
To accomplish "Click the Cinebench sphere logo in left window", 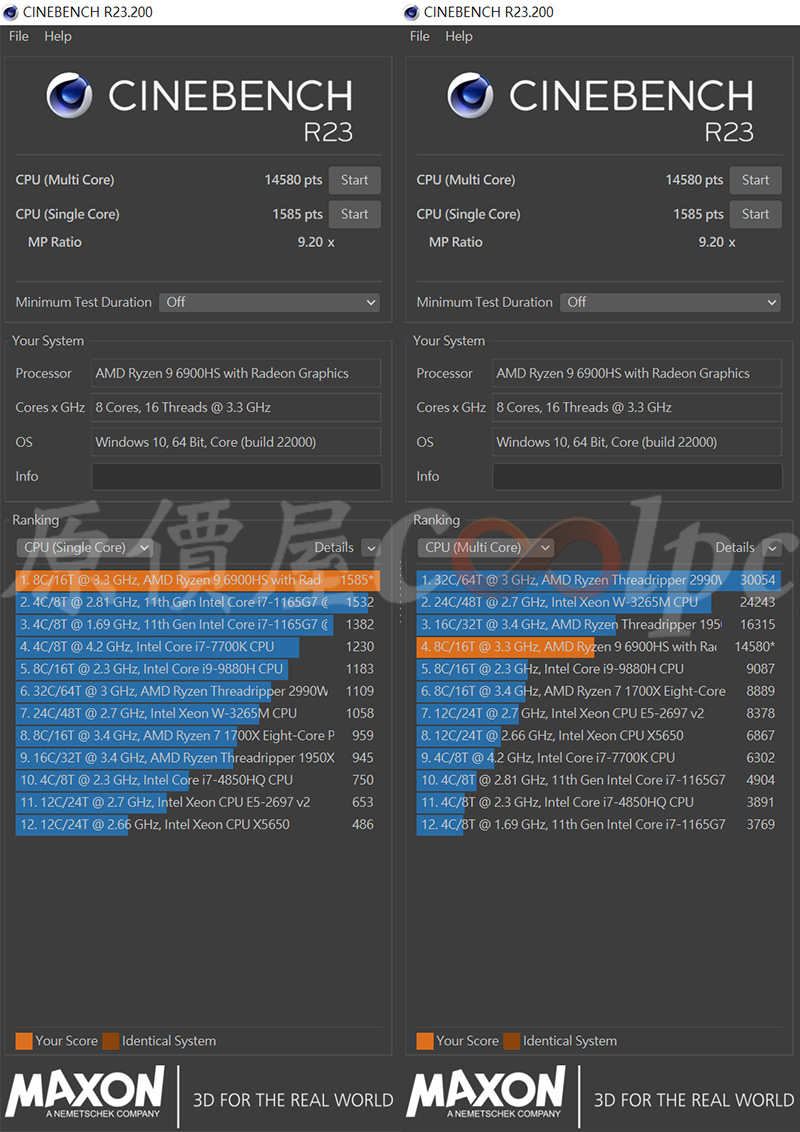I will coord(70,96).
